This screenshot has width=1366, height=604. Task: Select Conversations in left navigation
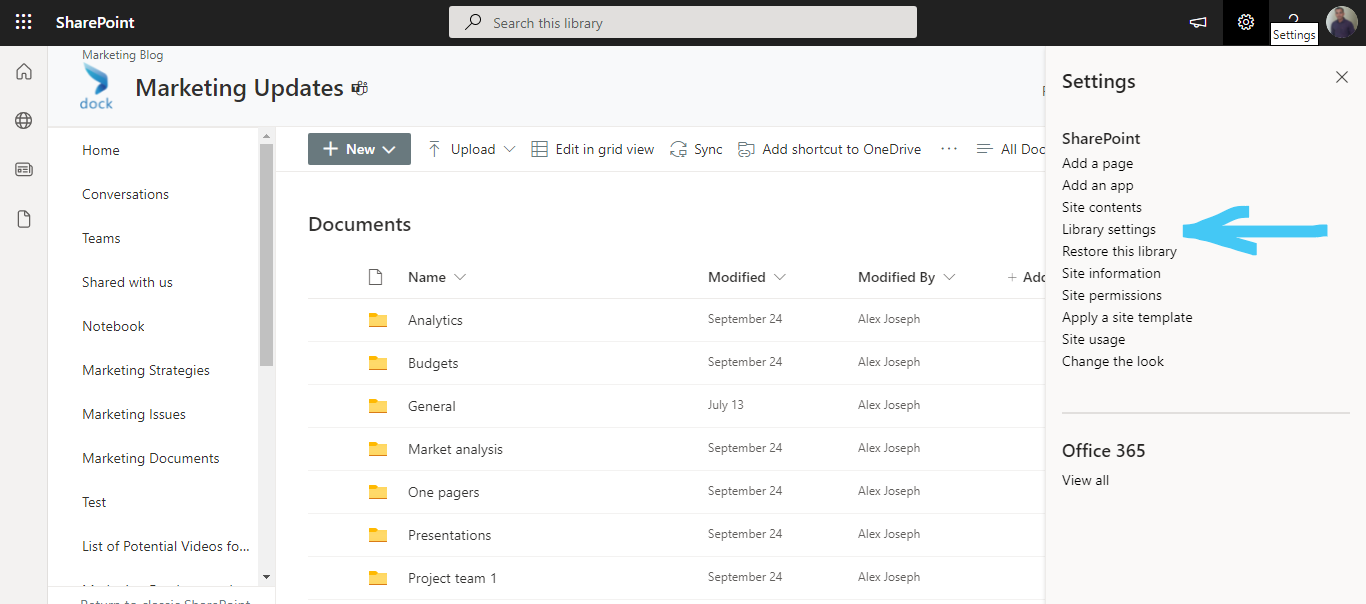[x=124, y=193]
